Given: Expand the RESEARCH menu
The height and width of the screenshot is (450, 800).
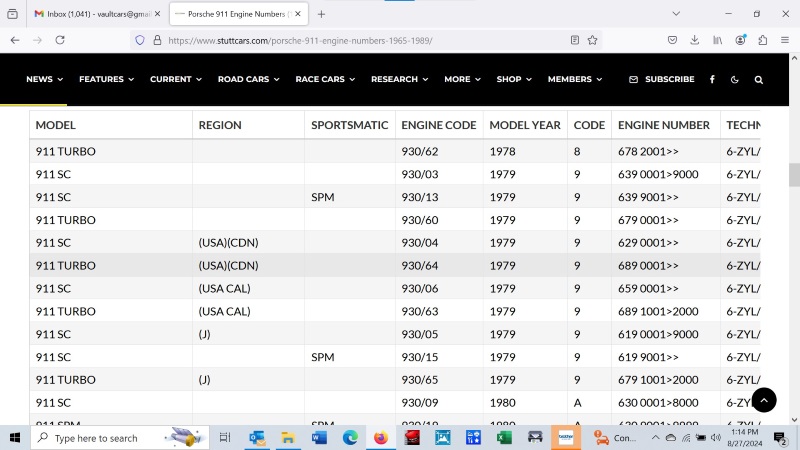Looking at the screenshot, I should [x=399, y=80].
